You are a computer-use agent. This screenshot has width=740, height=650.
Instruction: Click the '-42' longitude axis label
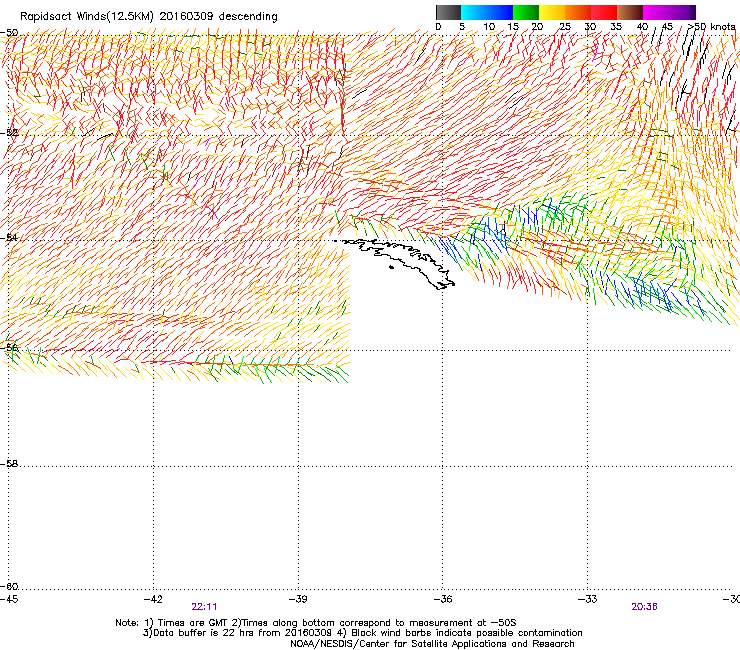coord(153,599)
